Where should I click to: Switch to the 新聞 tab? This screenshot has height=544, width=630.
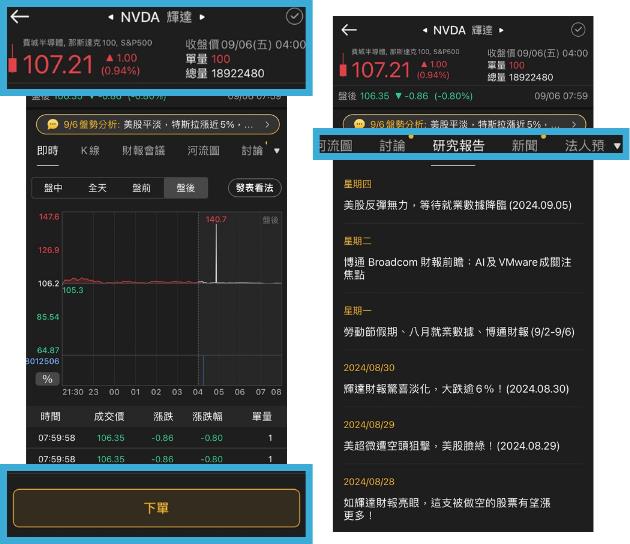pos(524,145)
